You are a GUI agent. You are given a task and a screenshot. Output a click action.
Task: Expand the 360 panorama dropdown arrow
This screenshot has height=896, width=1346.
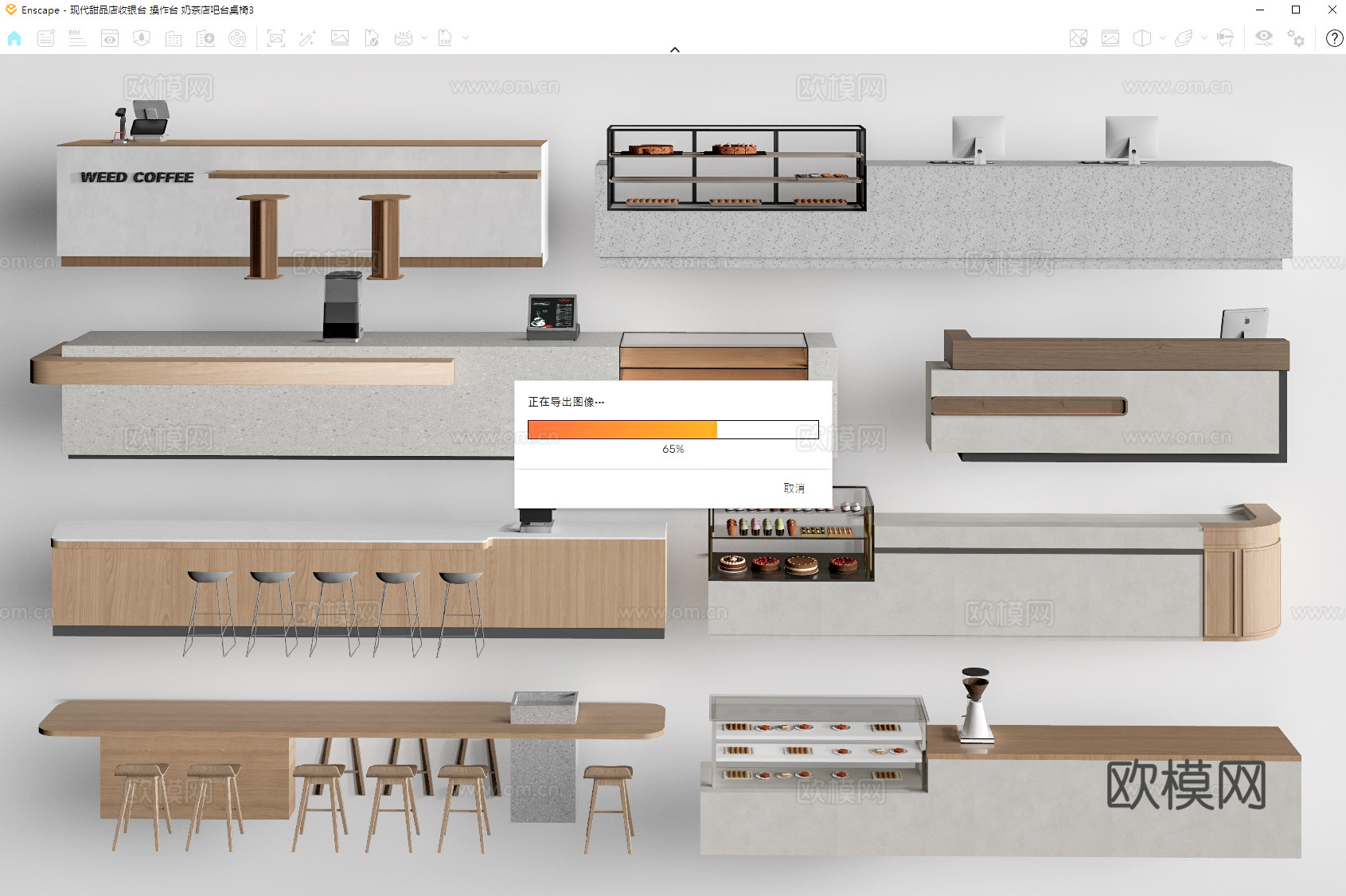(x=423, y=37)
